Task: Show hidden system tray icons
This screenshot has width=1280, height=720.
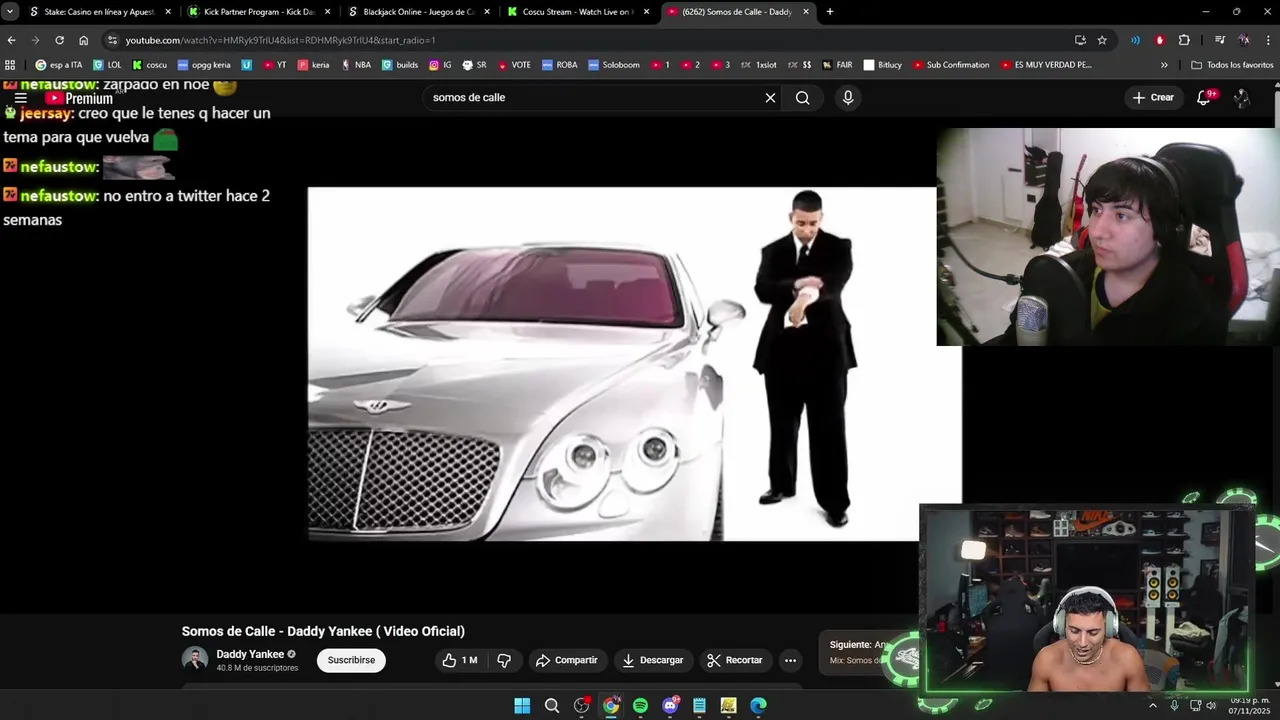Action: 1152,706
